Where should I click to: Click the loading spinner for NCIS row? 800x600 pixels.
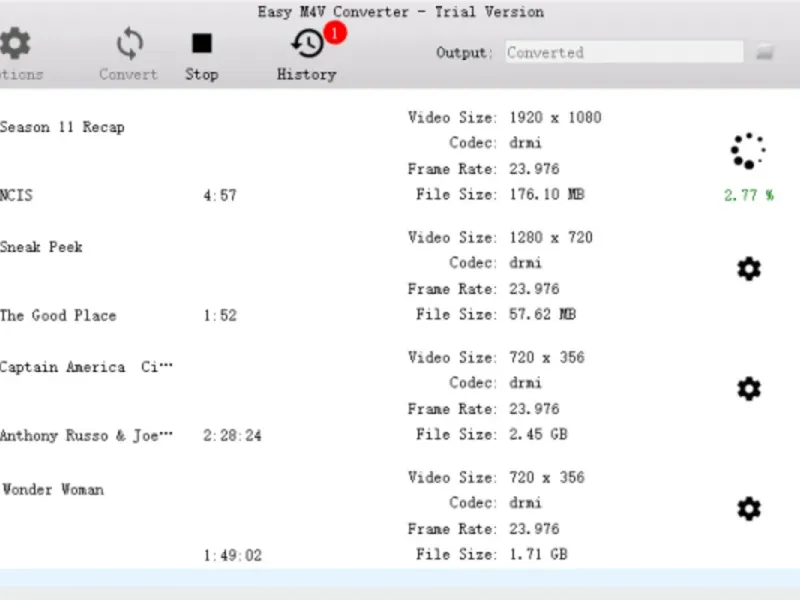748,151
